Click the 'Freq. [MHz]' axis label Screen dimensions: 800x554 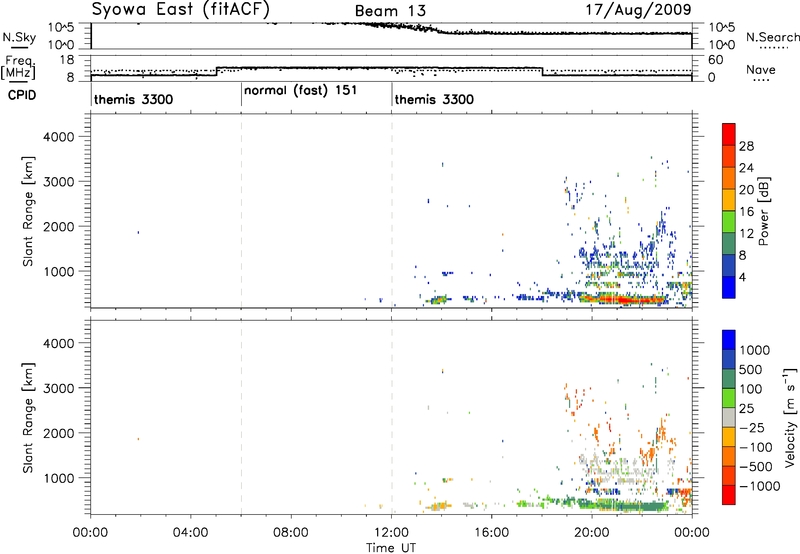18,68
